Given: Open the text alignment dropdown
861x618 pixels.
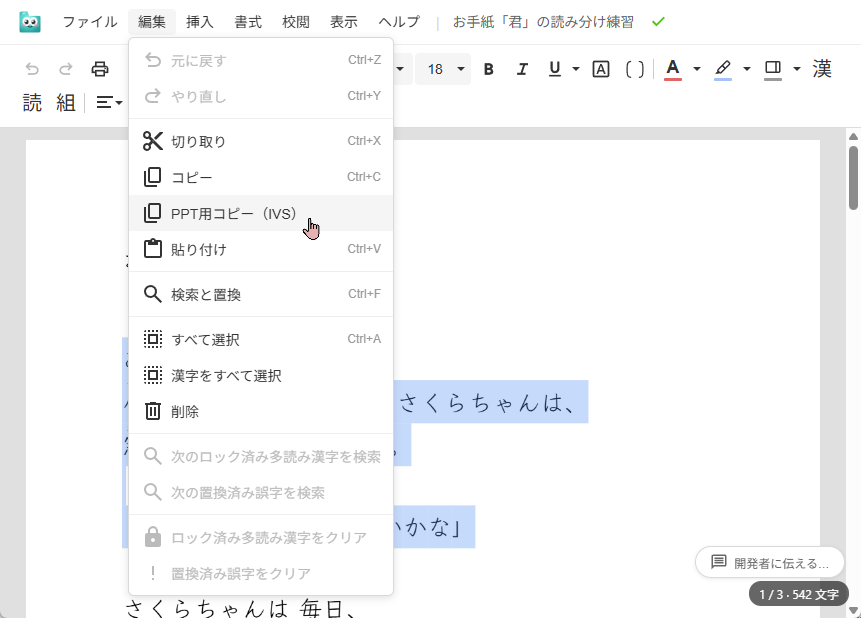Looking at the screenshot, I should [x=108, y=102].
